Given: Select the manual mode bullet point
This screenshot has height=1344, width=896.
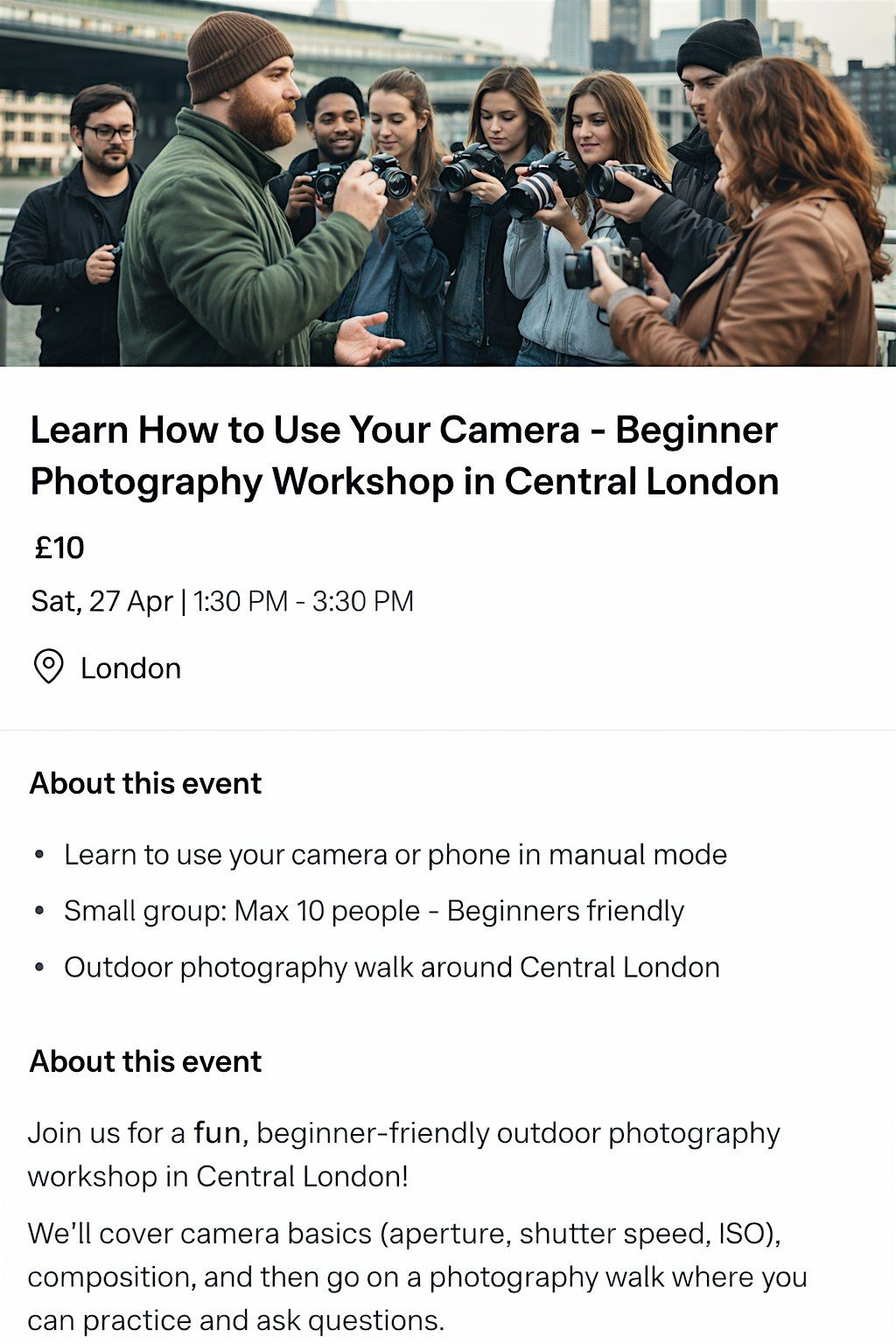Looking at the screenshot, I should 395,855.
